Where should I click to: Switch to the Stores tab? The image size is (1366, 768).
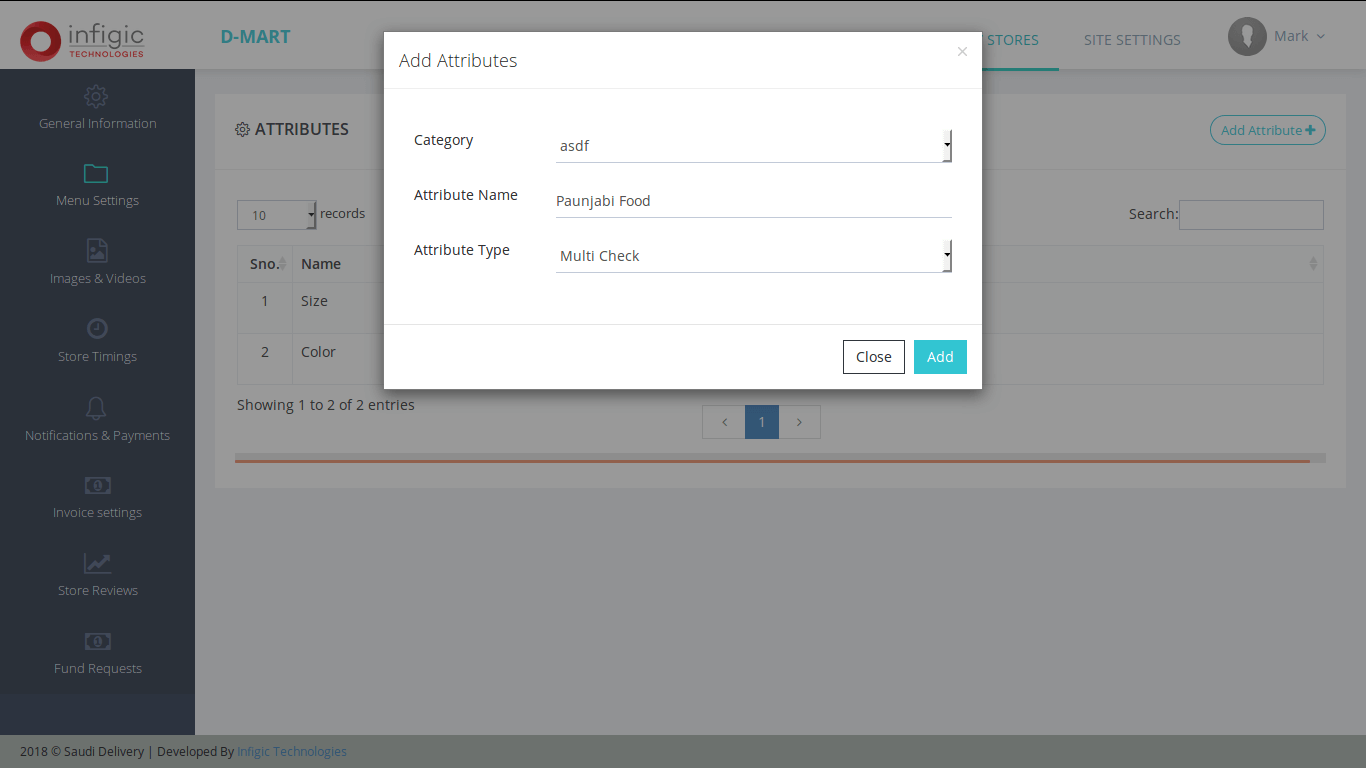click(x=1012, y=40)
